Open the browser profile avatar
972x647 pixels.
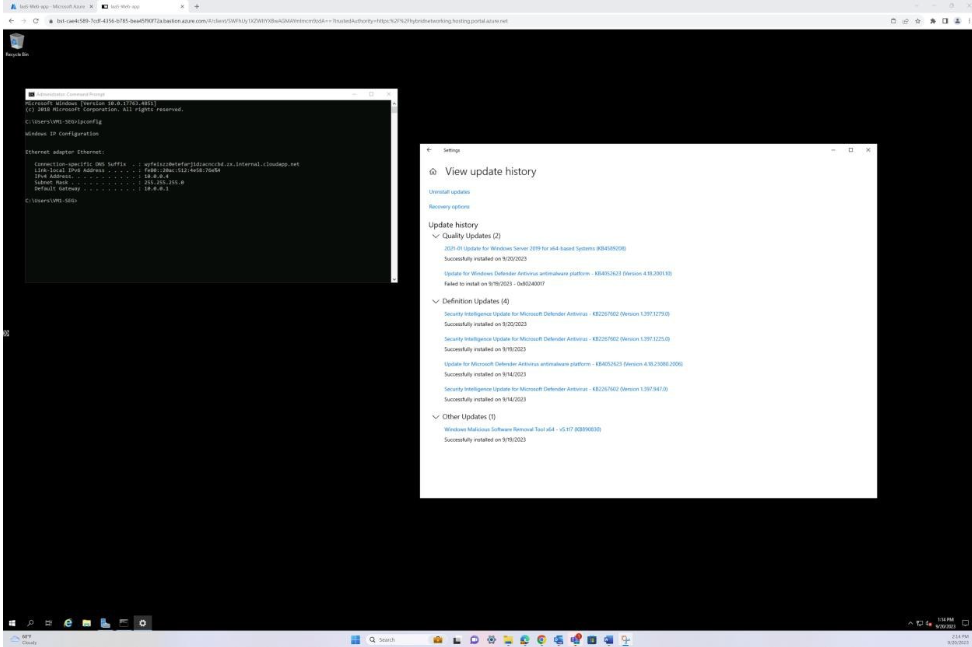point(957,21)
